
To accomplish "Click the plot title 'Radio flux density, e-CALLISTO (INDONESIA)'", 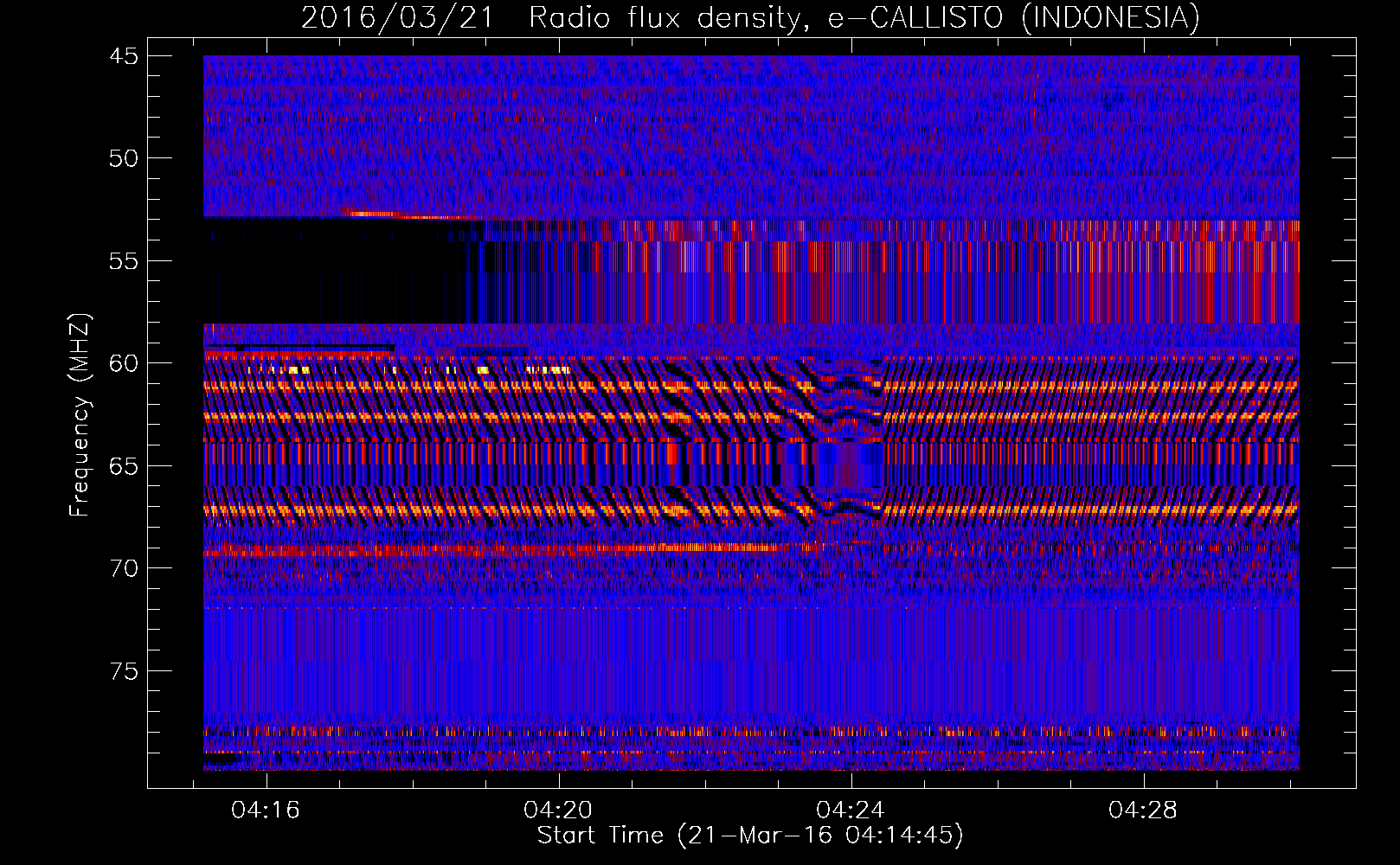I will tap(864, 17).
